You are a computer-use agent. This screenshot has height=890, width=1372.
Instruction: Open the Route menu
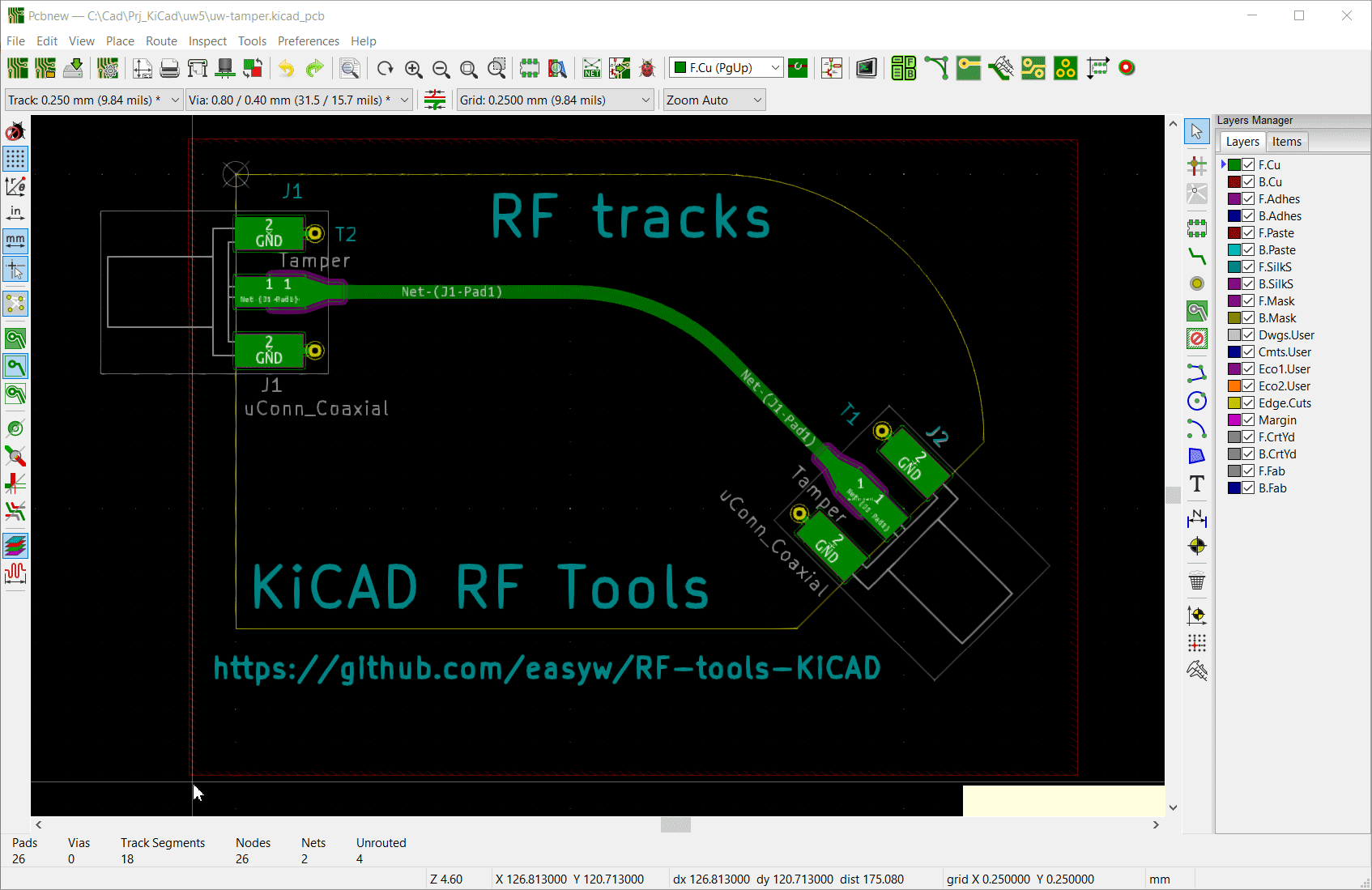point(161,41)
